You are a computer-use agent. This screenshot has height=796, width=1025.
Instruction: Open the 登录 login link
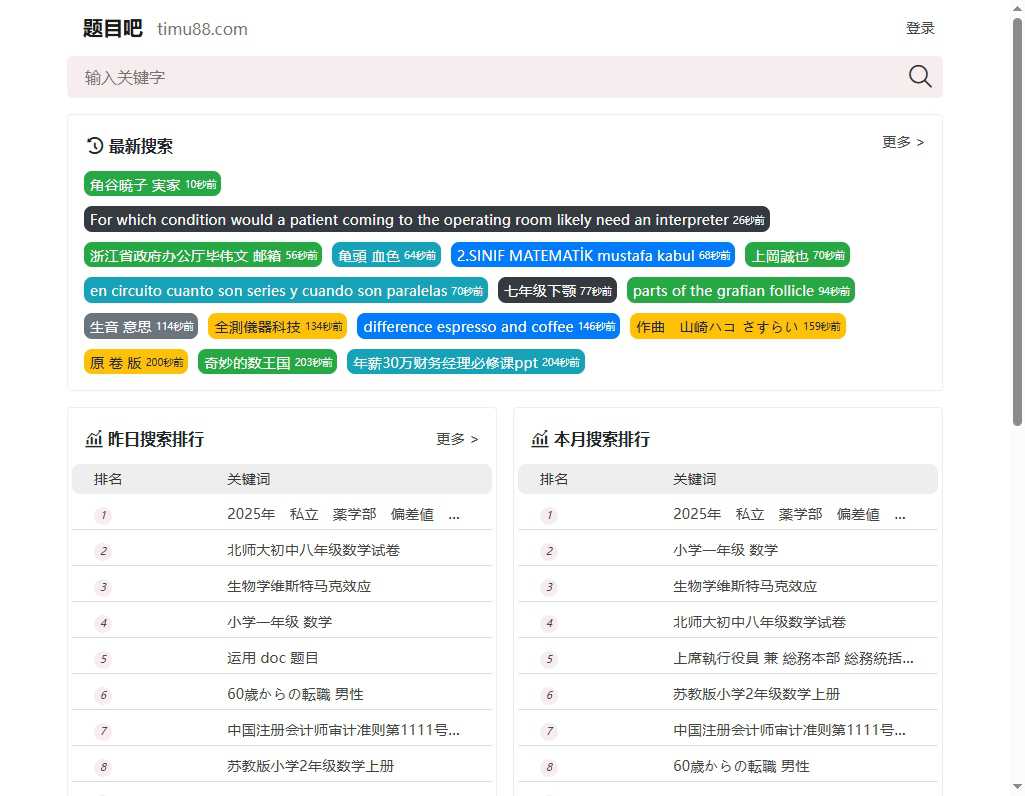pos(920,29)
